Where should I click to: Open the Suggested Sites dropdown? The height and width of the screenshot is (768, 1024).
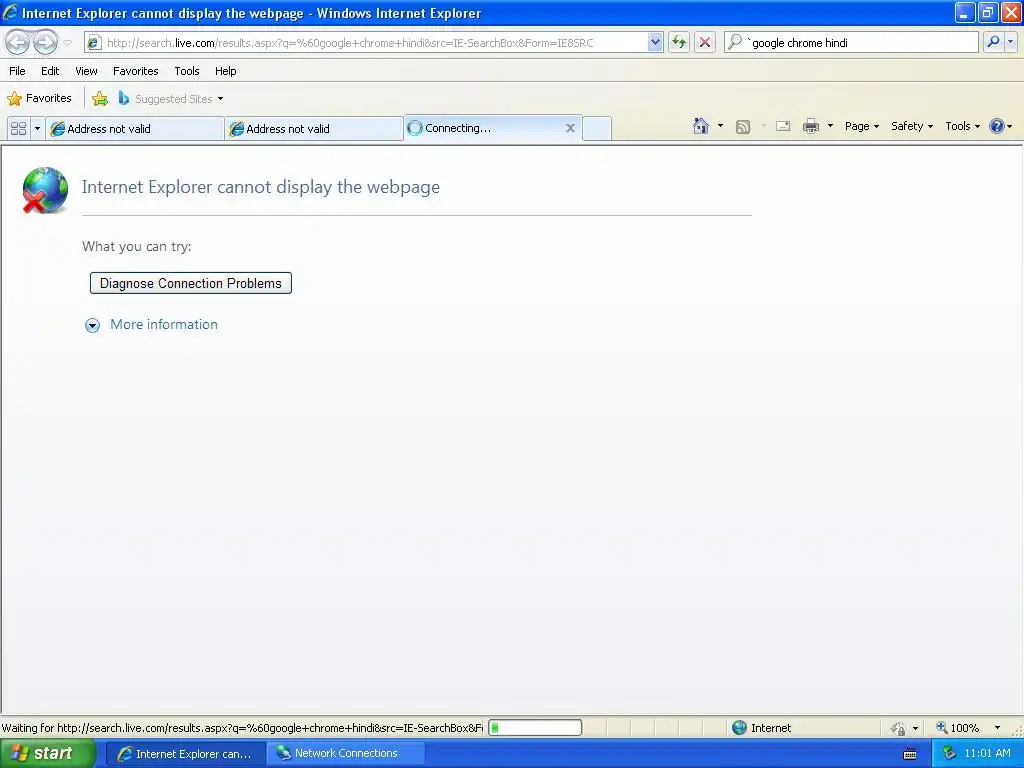pos(170,99)
